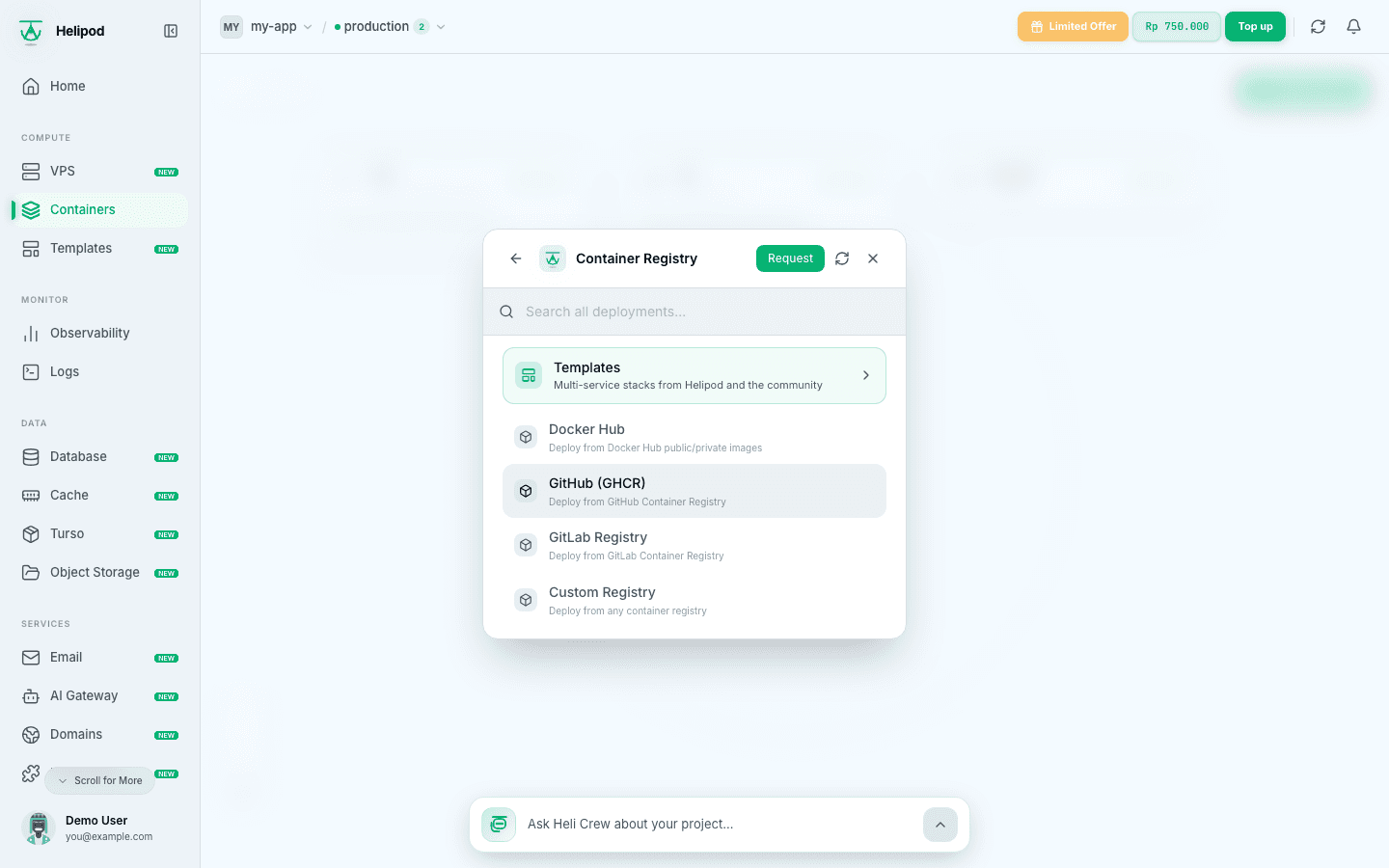This screenshot has width=1389, height=868.
Task: Open Home from the sidebar
Action: tap(100, 86)
